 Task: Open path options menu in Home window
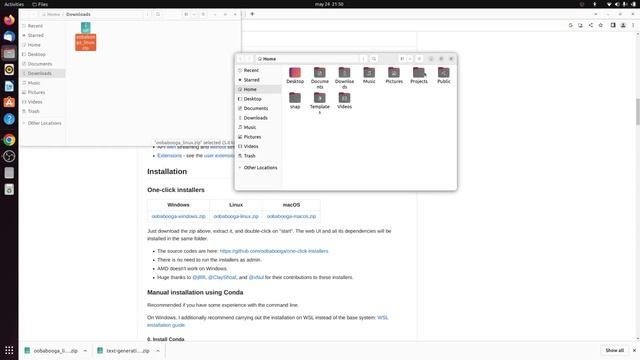[x=363, y=59]
